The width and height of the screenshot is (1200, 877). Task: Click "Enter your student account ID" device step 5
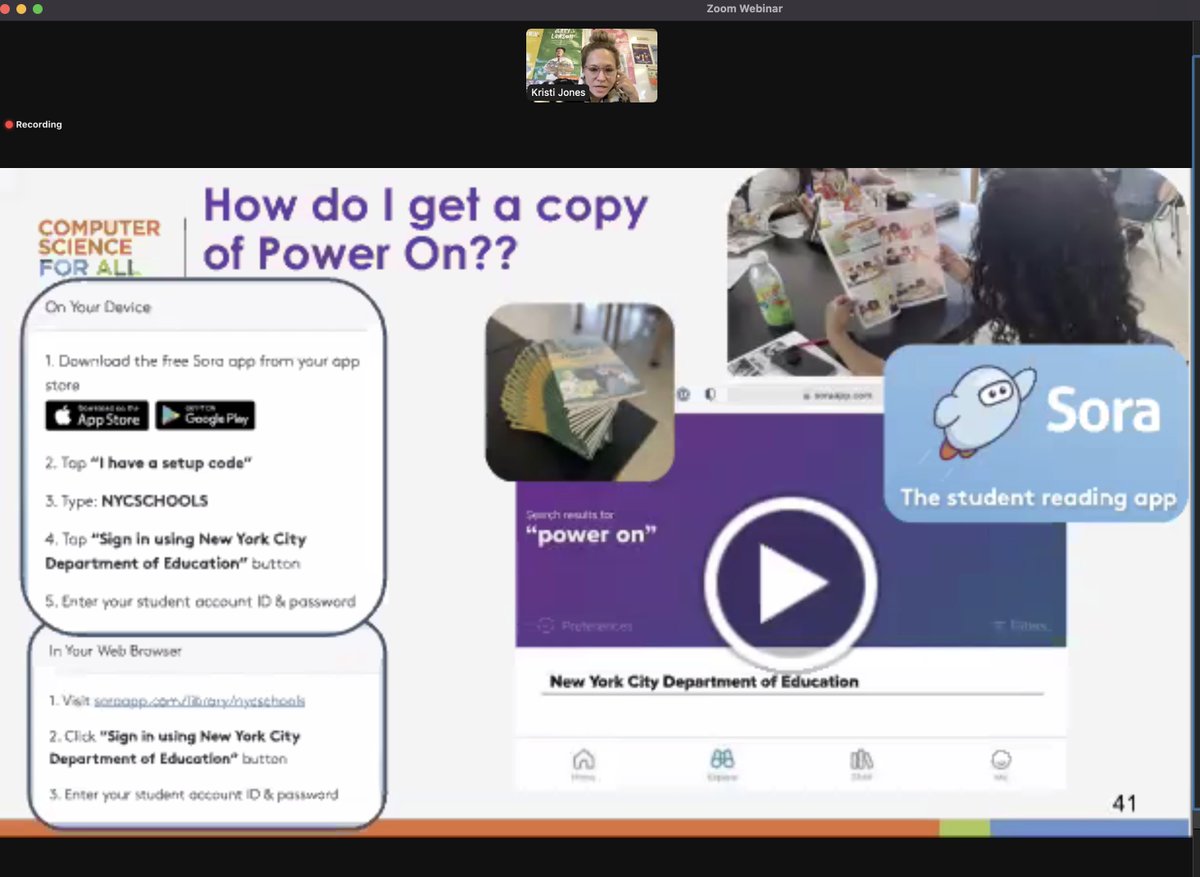click(200, 602)
